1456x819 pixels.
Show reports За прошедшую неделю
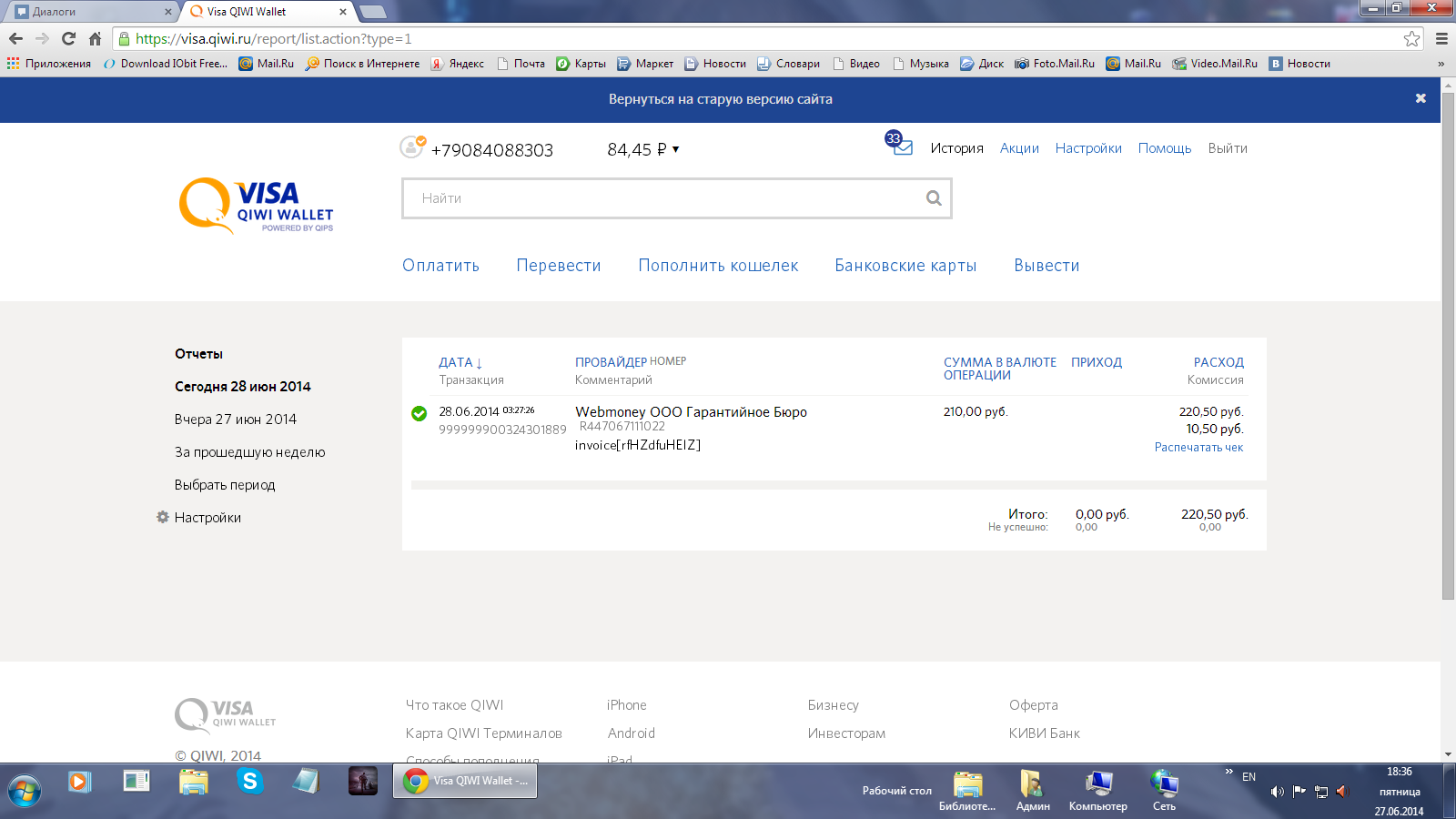coord(249,452)
